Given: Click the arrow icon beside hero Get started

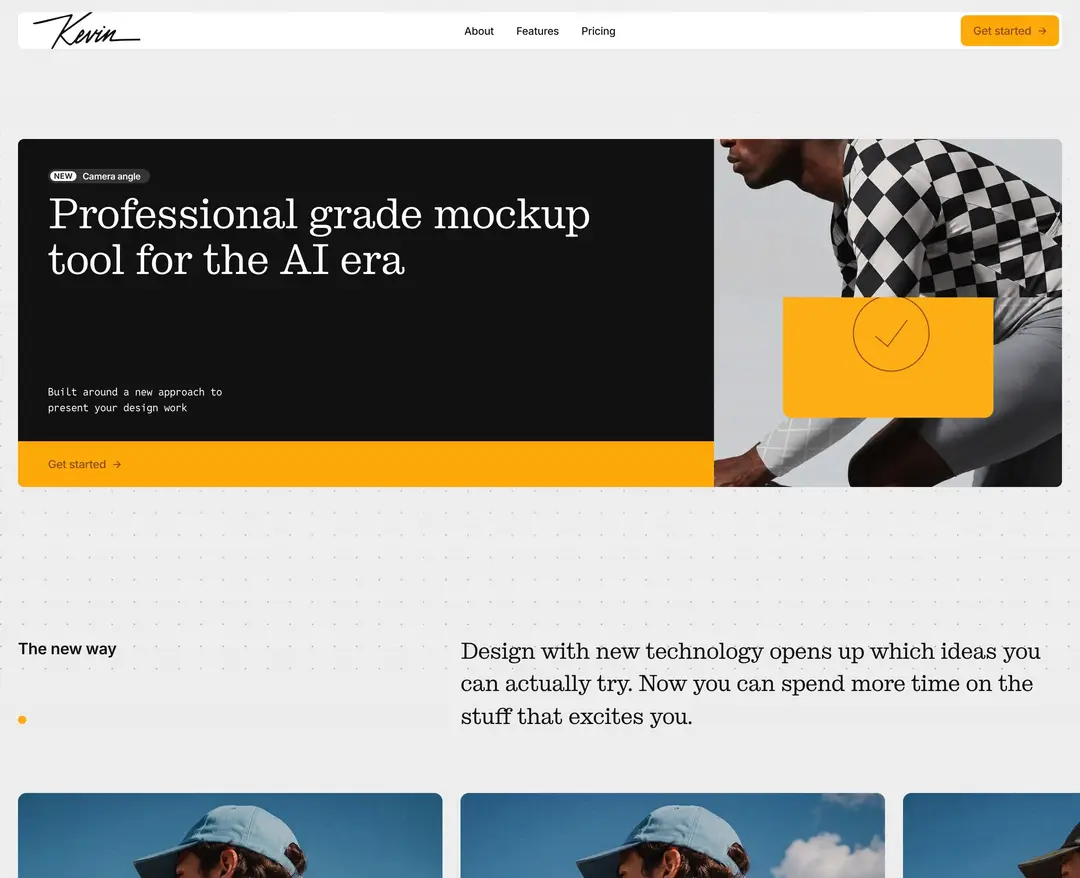Looking at the screenshot, I should coord(117,465).
